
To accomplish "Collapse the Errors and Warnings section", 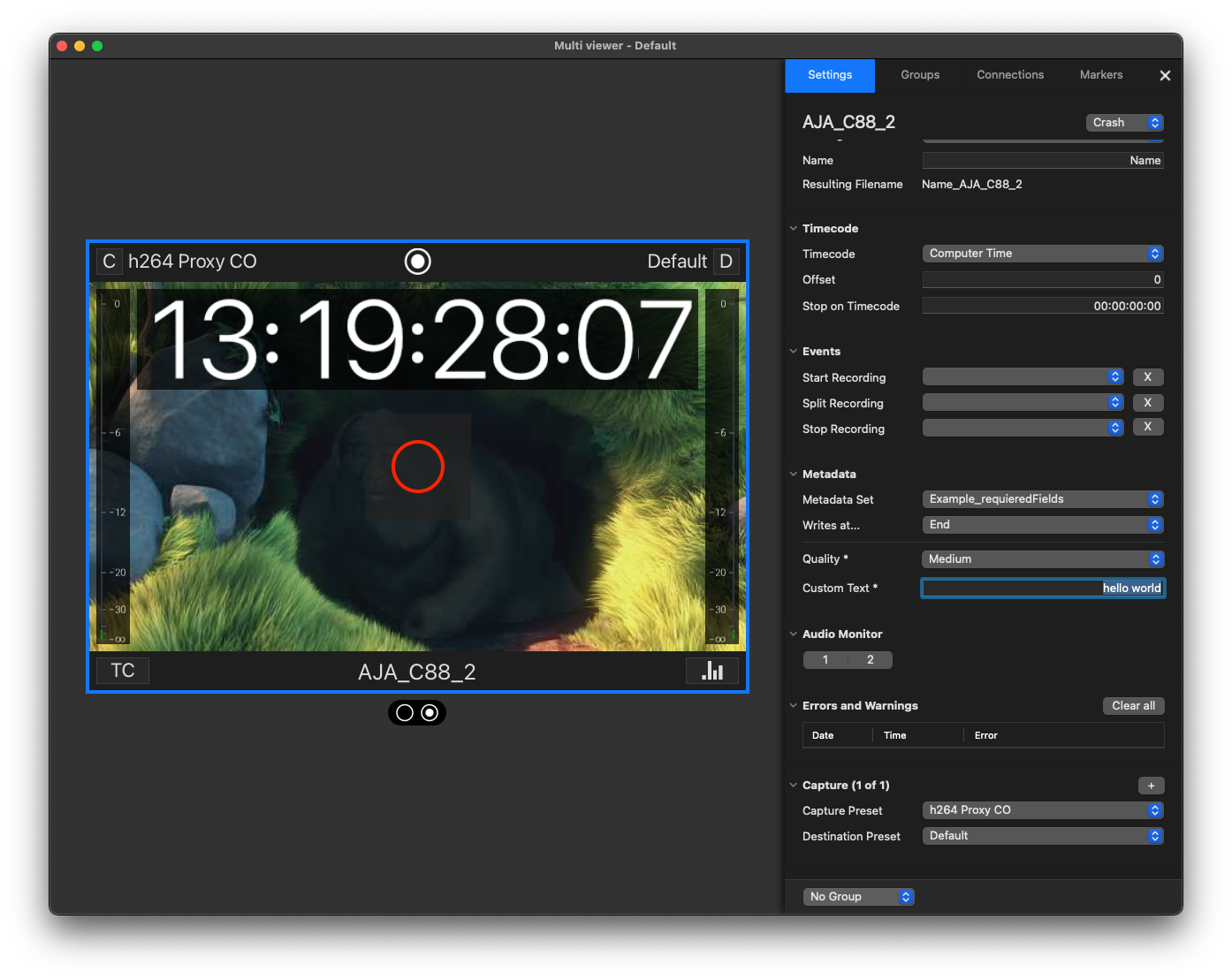I will coord(793,706).
